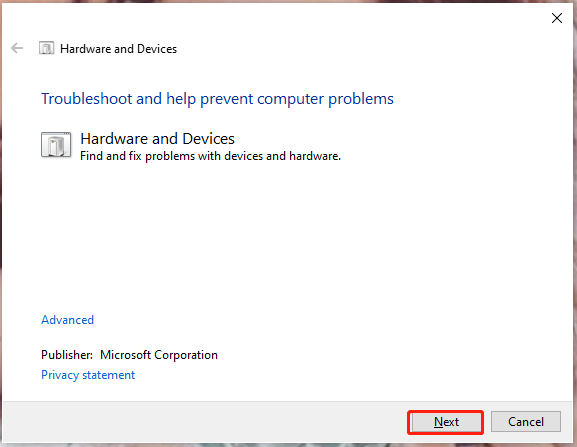Click the Microsoft Corporation publisher name

[x=159, y=355]
